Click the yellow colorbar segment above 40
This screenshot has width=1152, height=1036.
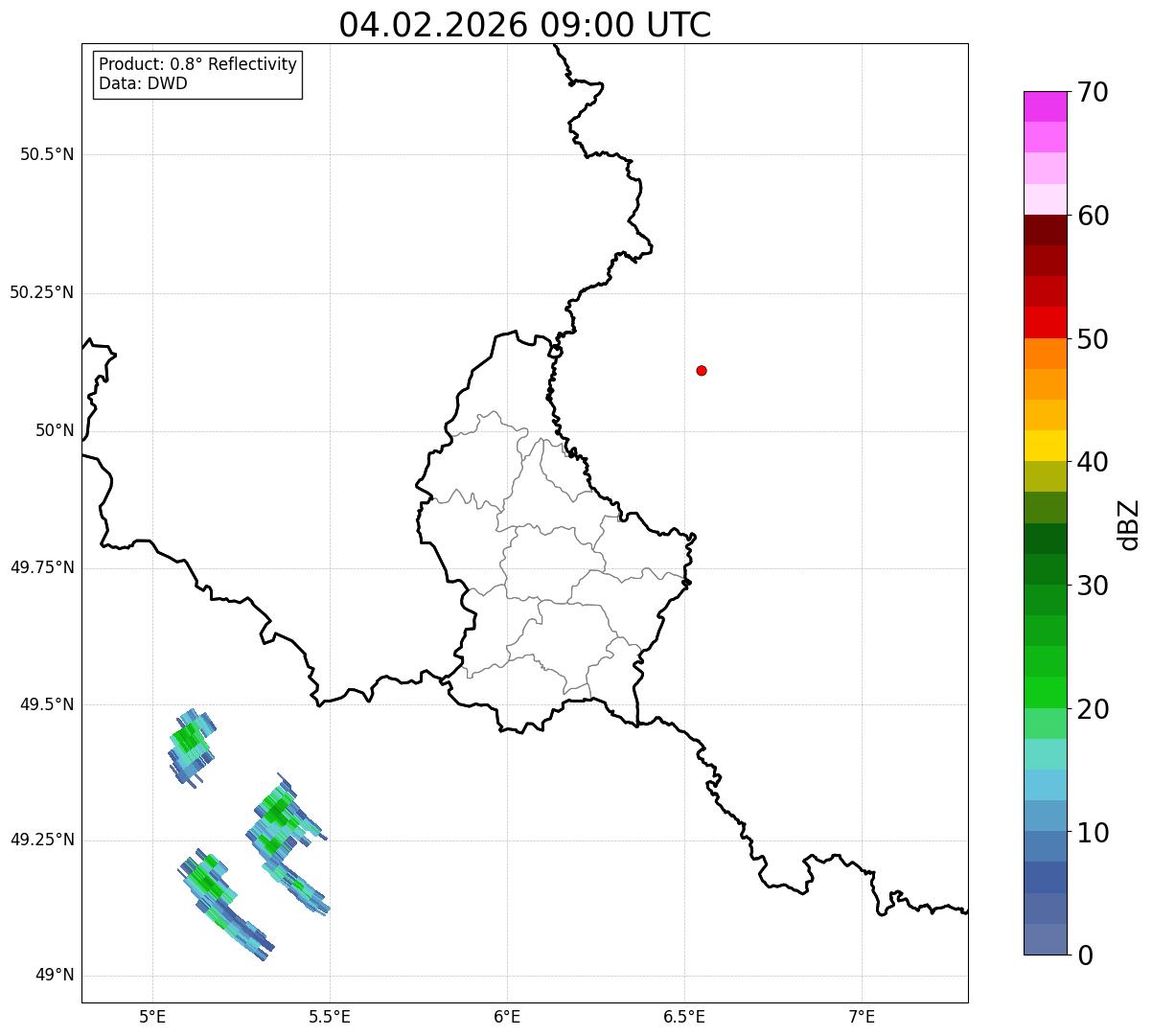click(1045, 446)
